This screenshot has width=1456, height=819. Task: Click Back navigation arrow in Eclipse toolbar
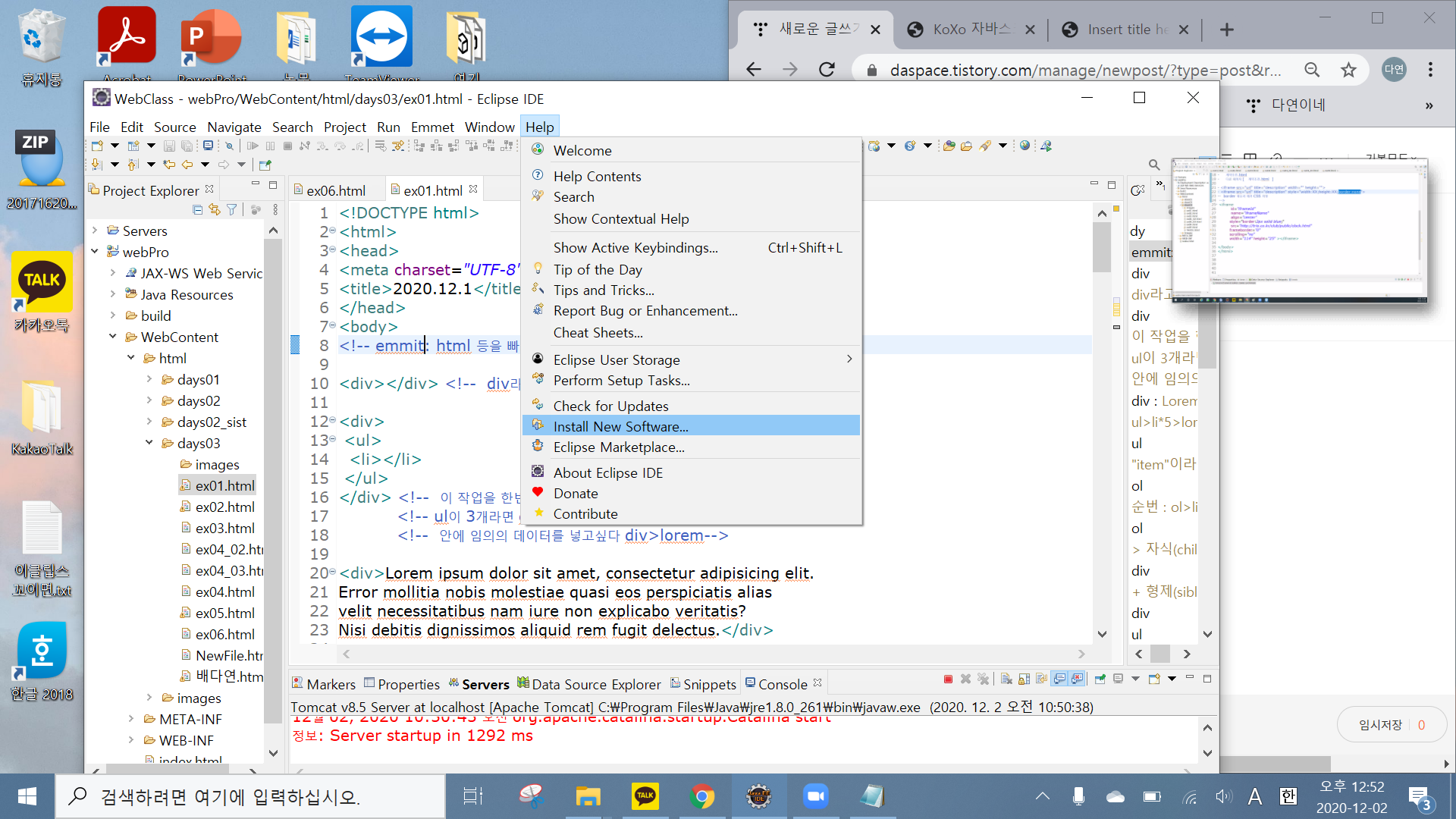(x=187, y=165)
